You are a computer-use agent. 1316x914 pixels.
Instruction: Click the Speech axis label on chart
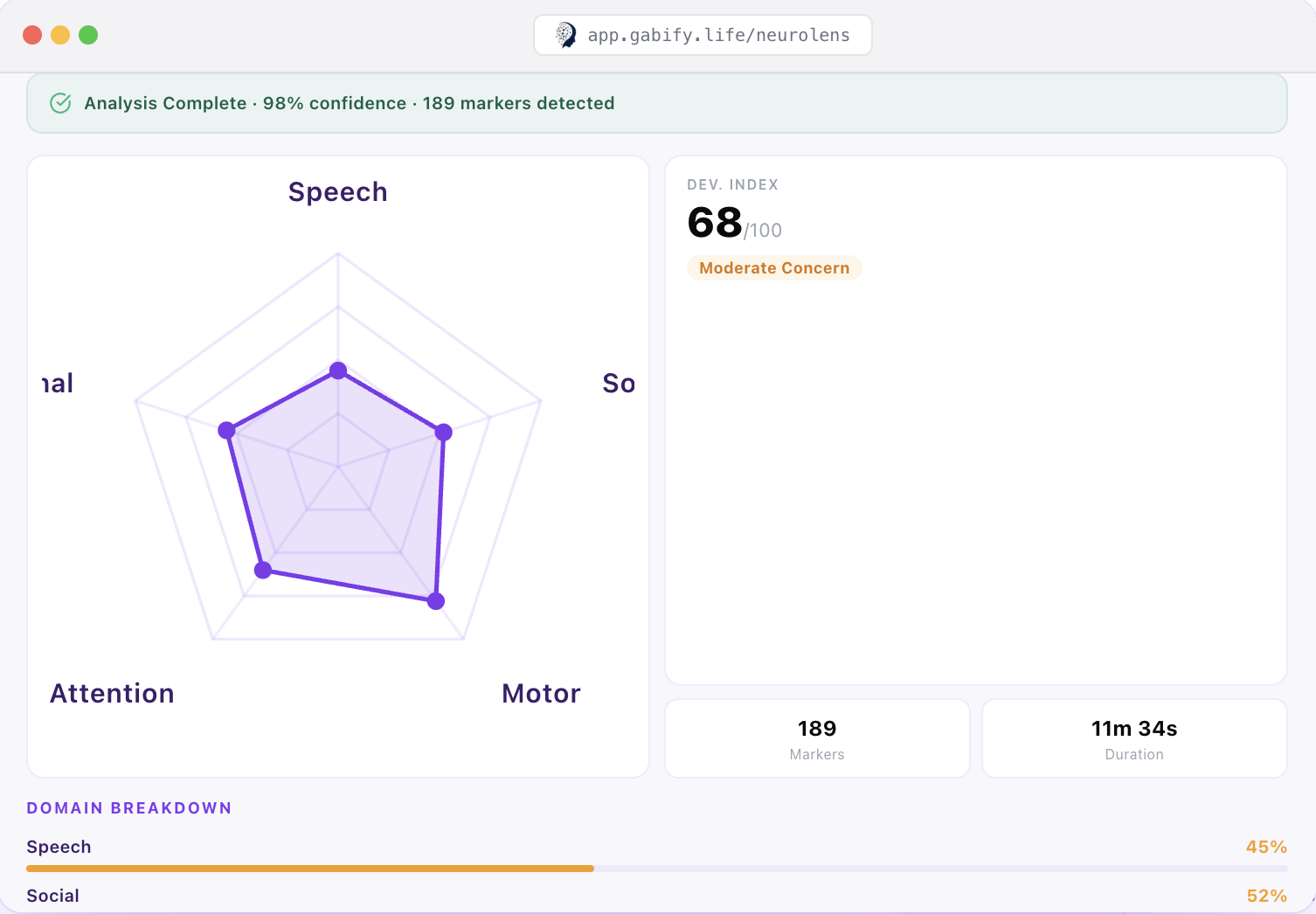coord(338,192)
